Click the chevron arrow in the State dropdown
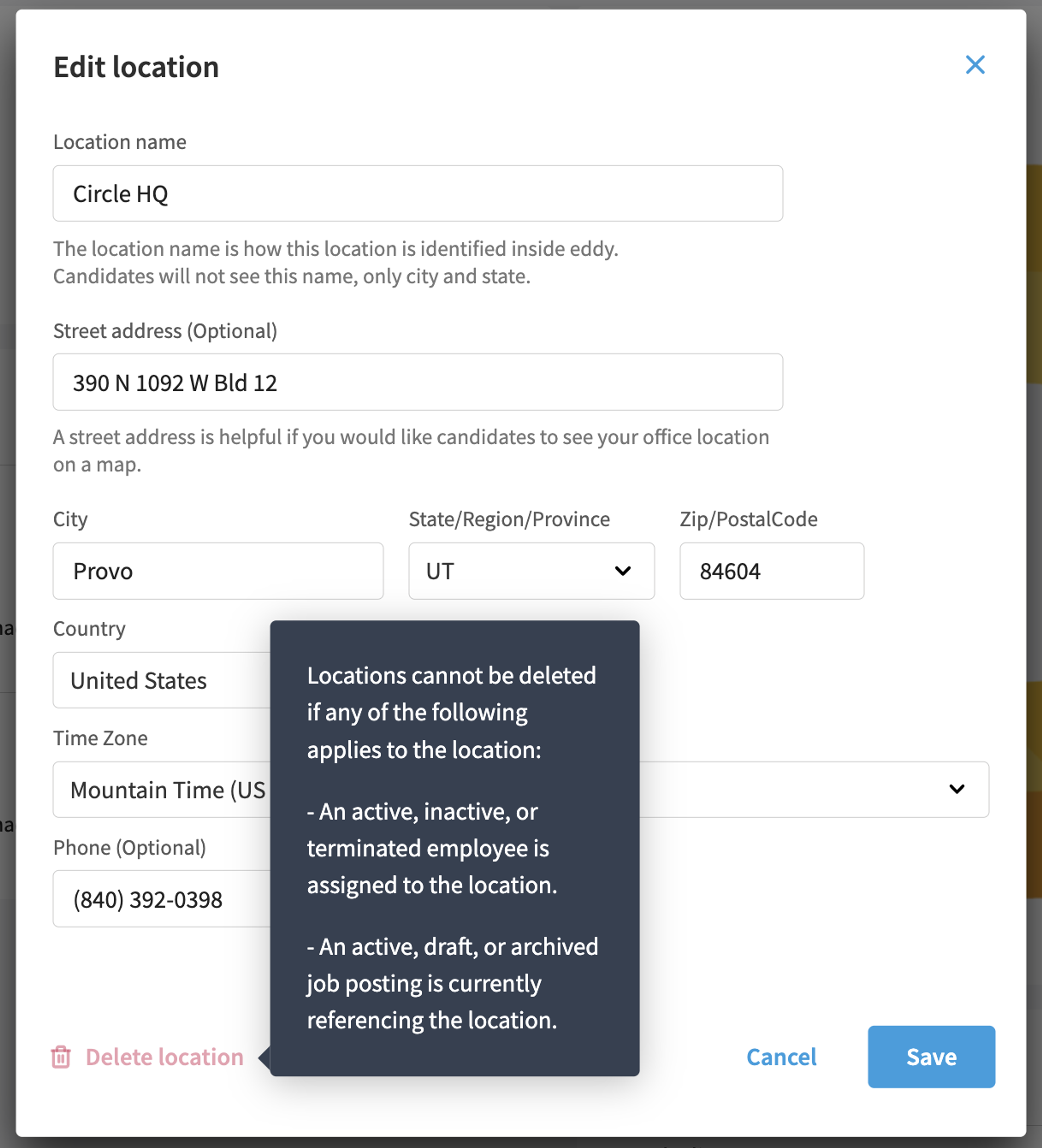 [623, 571]
